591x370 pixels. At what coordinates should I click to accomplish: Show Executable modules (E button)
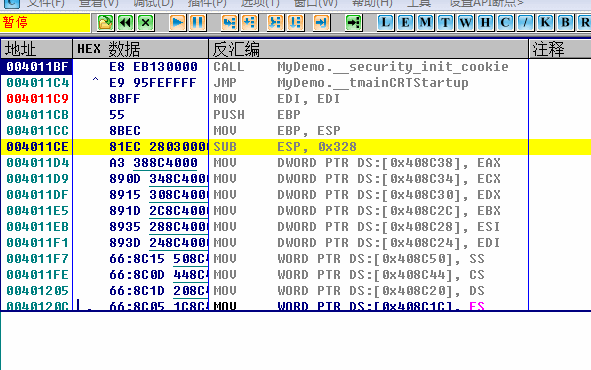(x=406, y=23)
